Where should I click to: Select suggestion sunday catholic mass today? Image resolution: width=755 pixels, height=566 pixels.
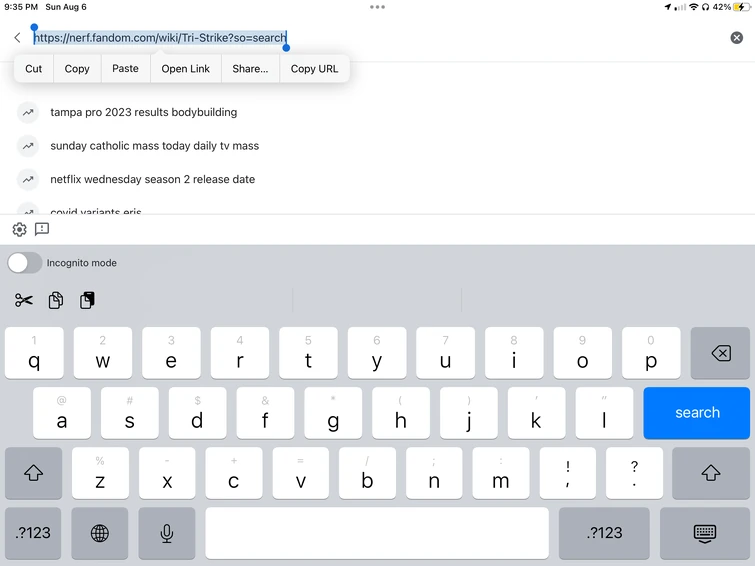[x=155, y=146]
